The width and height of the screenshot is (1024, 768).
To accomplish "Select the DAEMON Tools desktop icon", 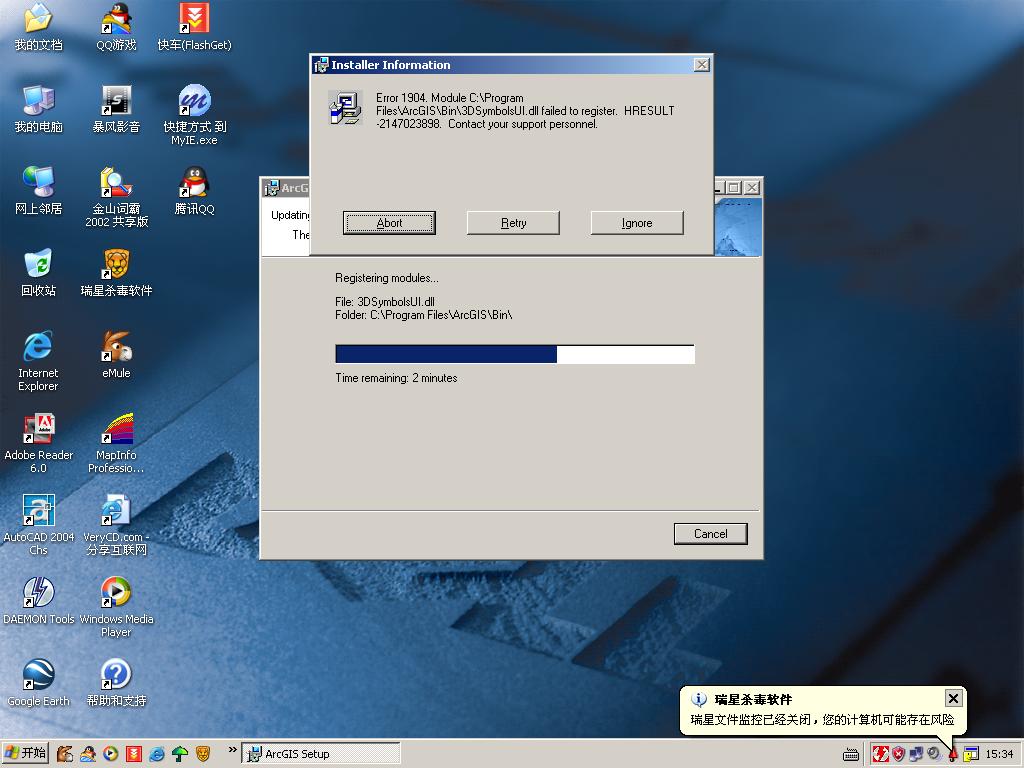I will [x=39, y=601].
